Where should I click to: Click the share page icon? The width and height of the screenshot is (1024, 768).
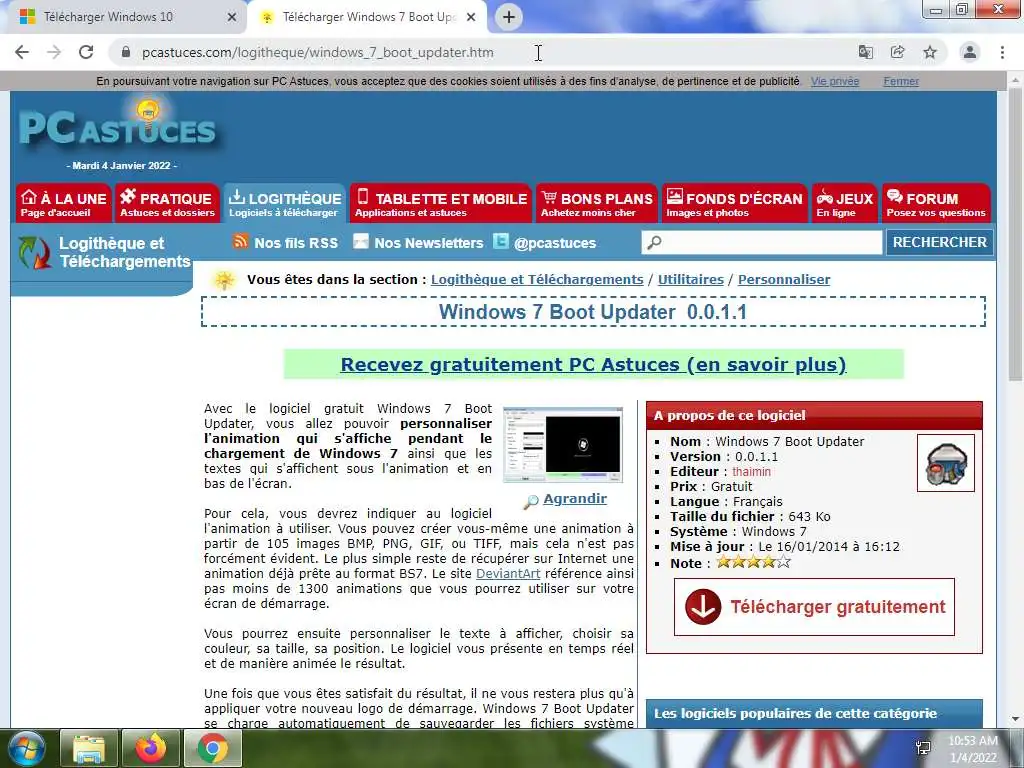(898, 52)
